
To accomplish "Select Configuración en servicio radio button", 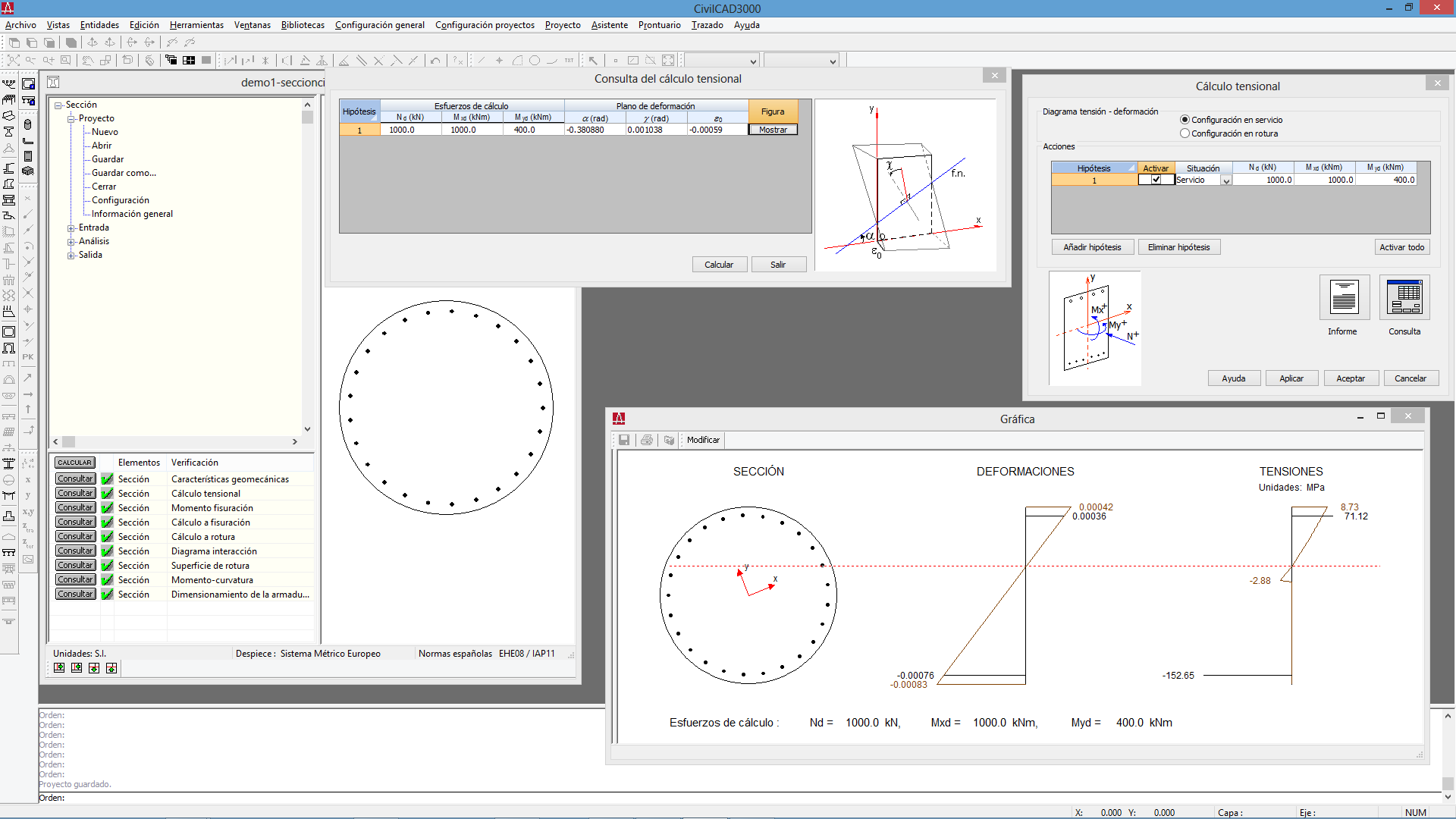I will click(1185, 120).
